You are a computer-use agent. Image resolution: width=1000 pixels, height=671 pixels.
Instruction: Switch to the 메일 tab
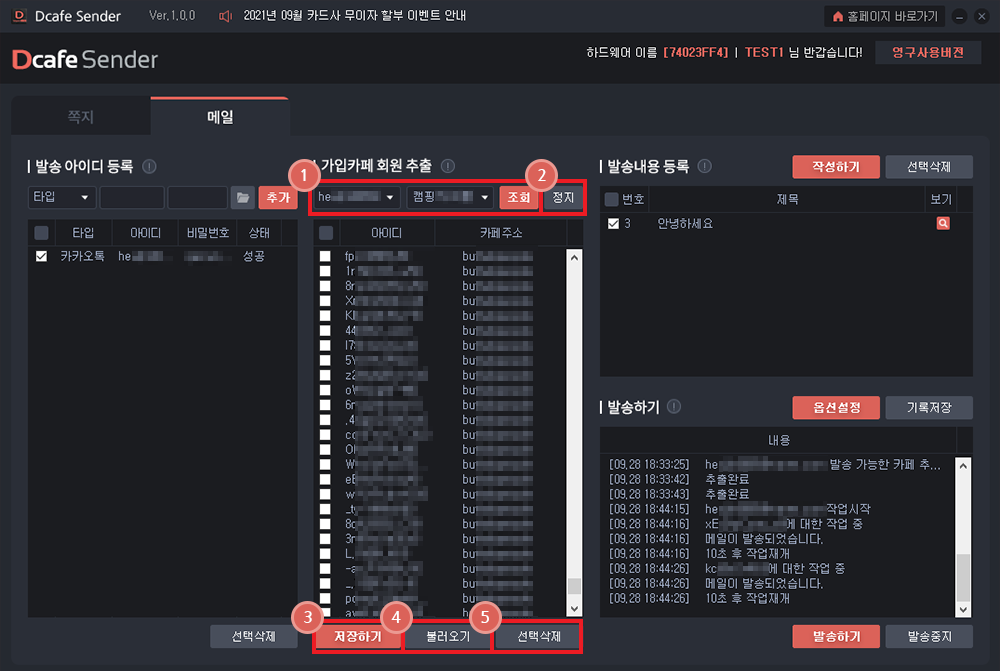pyautogui.click(x=220, y=117)
